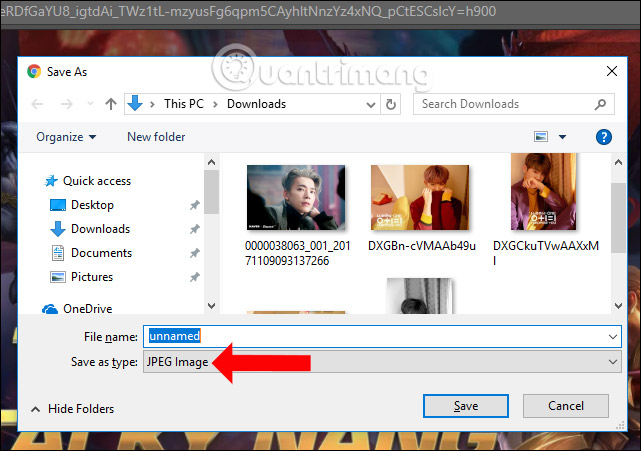Viewport: 641px width, 451px height.
Task: Select the DXGBn-cVMAAb49u image thumbnail
Action: (x=420, y=197)
